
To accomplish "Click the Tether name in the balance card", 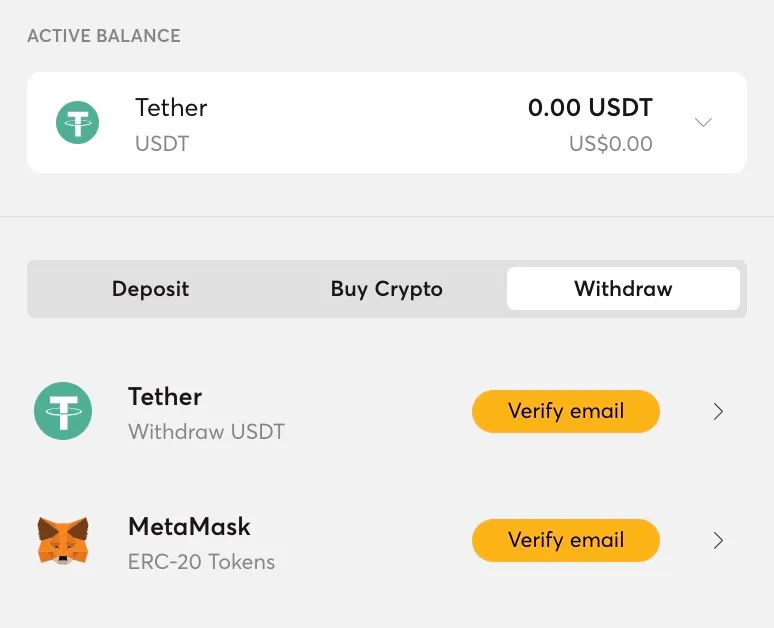I will 171,108.
